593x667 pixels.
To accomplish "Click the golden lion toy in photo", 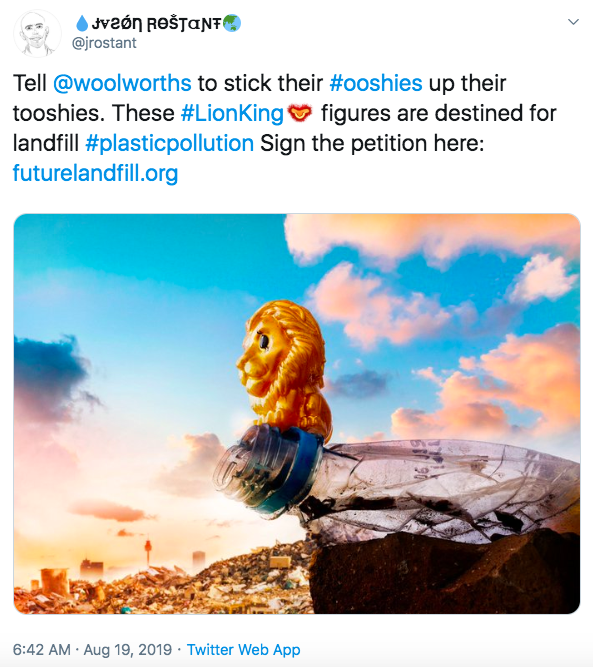I will [284, 369].
